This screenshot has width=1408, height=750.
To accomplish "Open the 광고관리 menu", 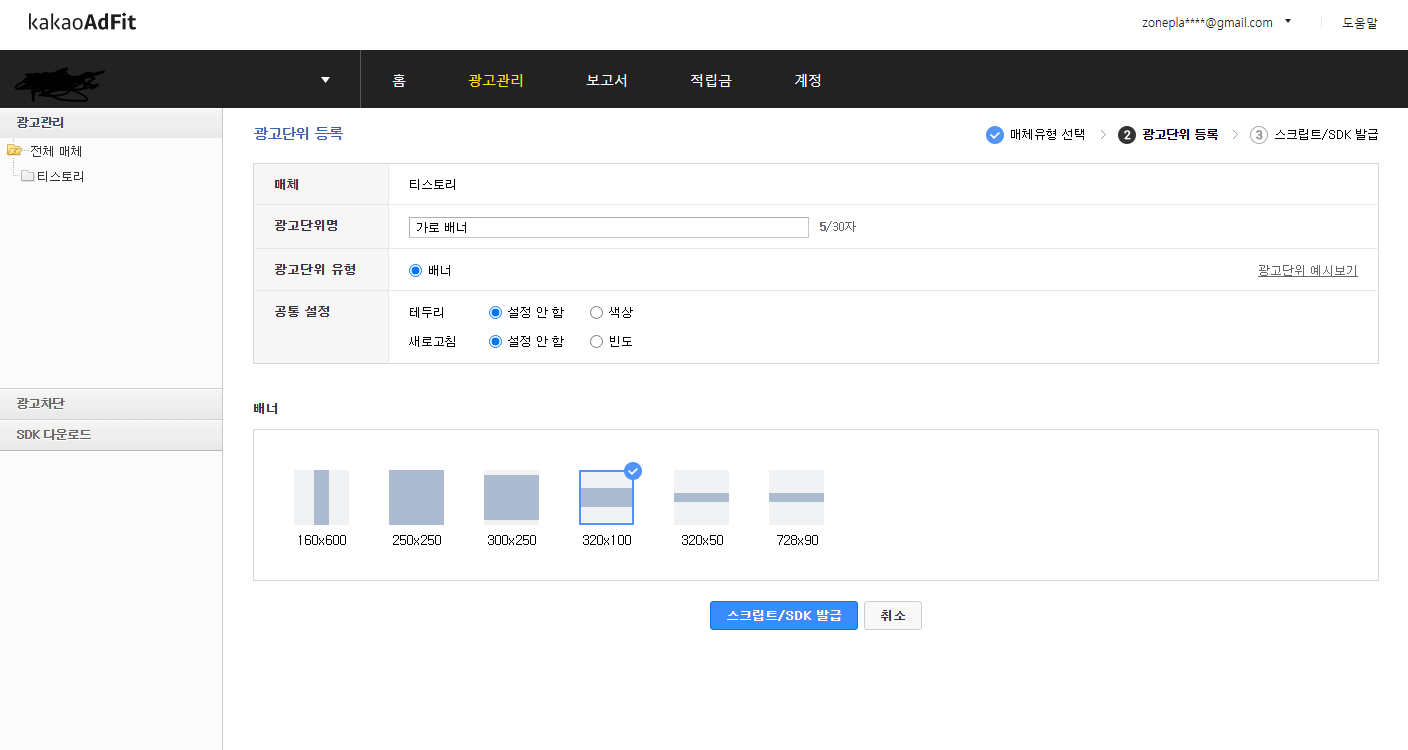I will pos(496,81).
